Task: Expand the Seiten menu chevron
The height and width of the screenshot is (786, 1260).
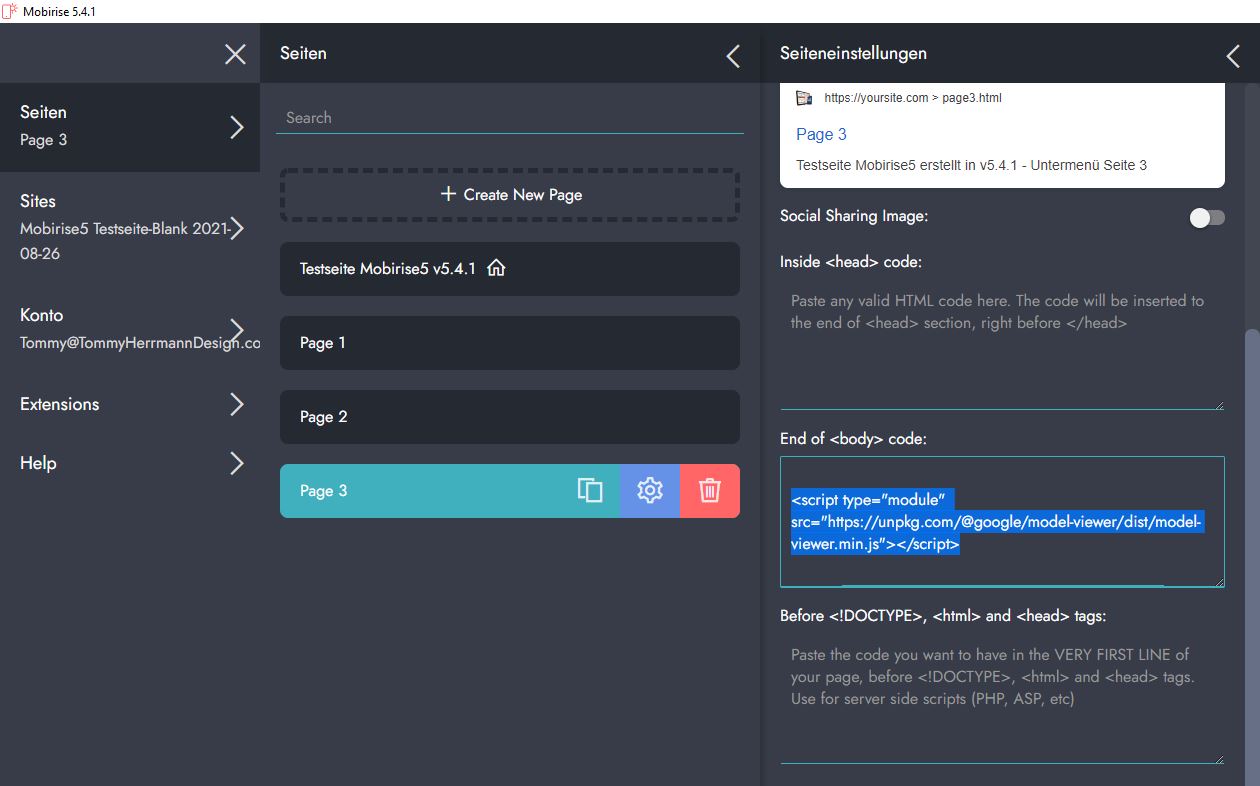Action: click(x=237, y=127)
